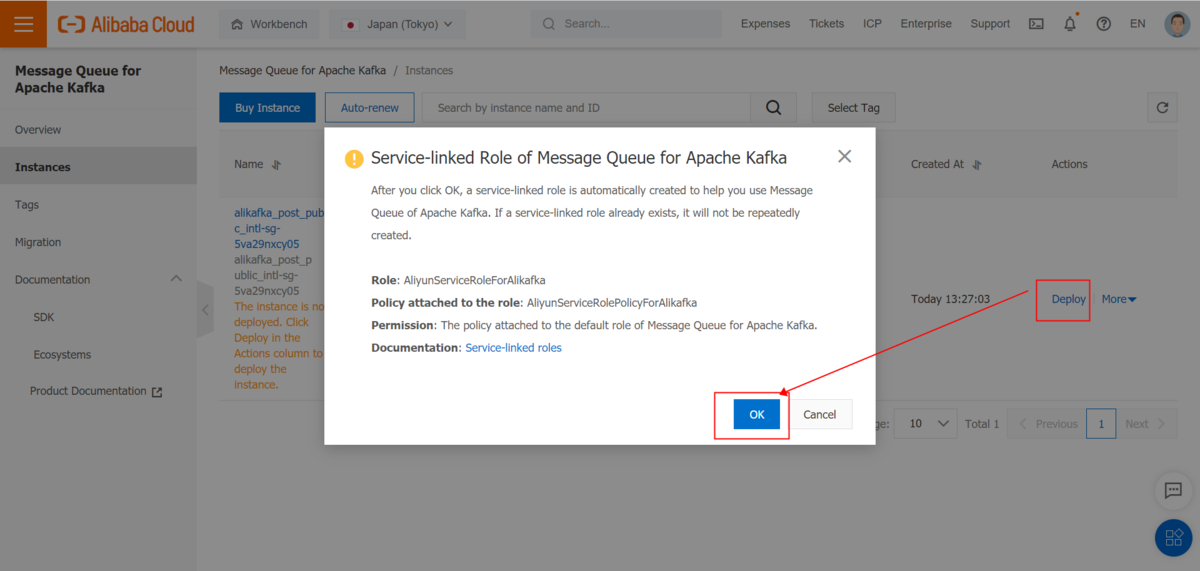Sort instances by Created At column
Screen dimensions: 1200x571
(x=976, y=165)
